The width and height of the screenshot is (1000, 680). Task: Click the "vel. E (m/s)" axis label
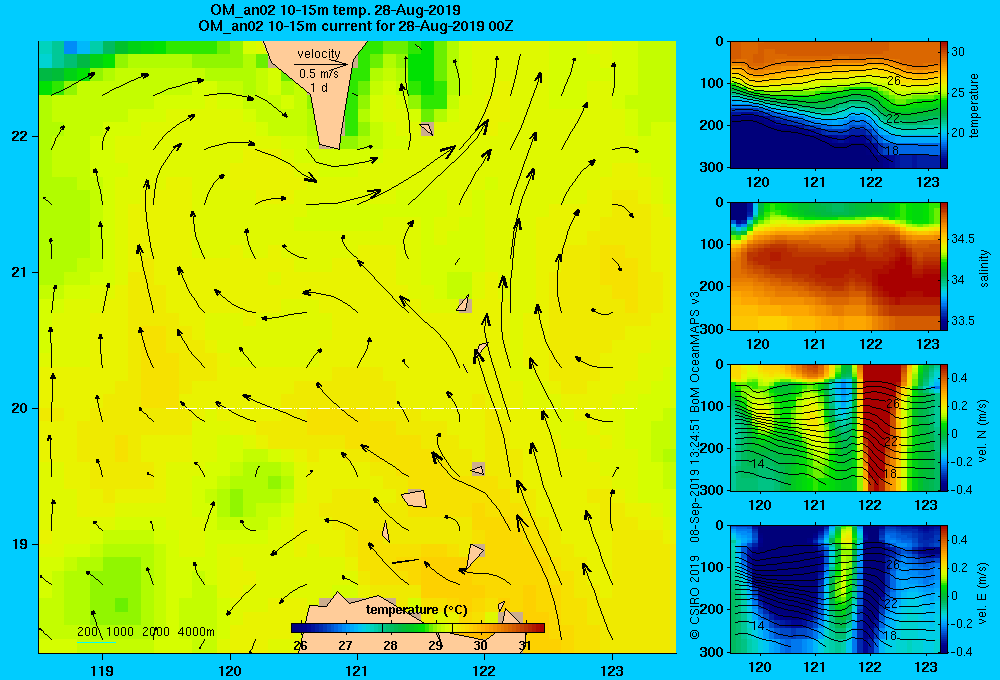pos(984,593)
